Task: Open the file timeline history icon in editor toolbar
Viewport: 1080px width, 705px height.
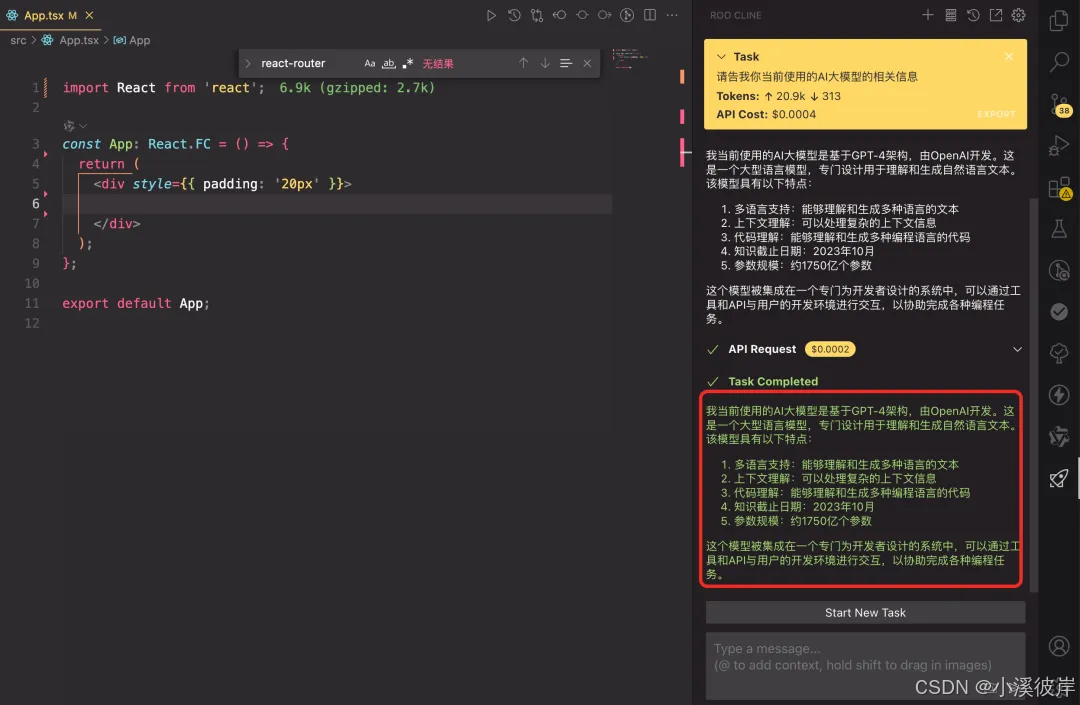Action: point(514,15)
